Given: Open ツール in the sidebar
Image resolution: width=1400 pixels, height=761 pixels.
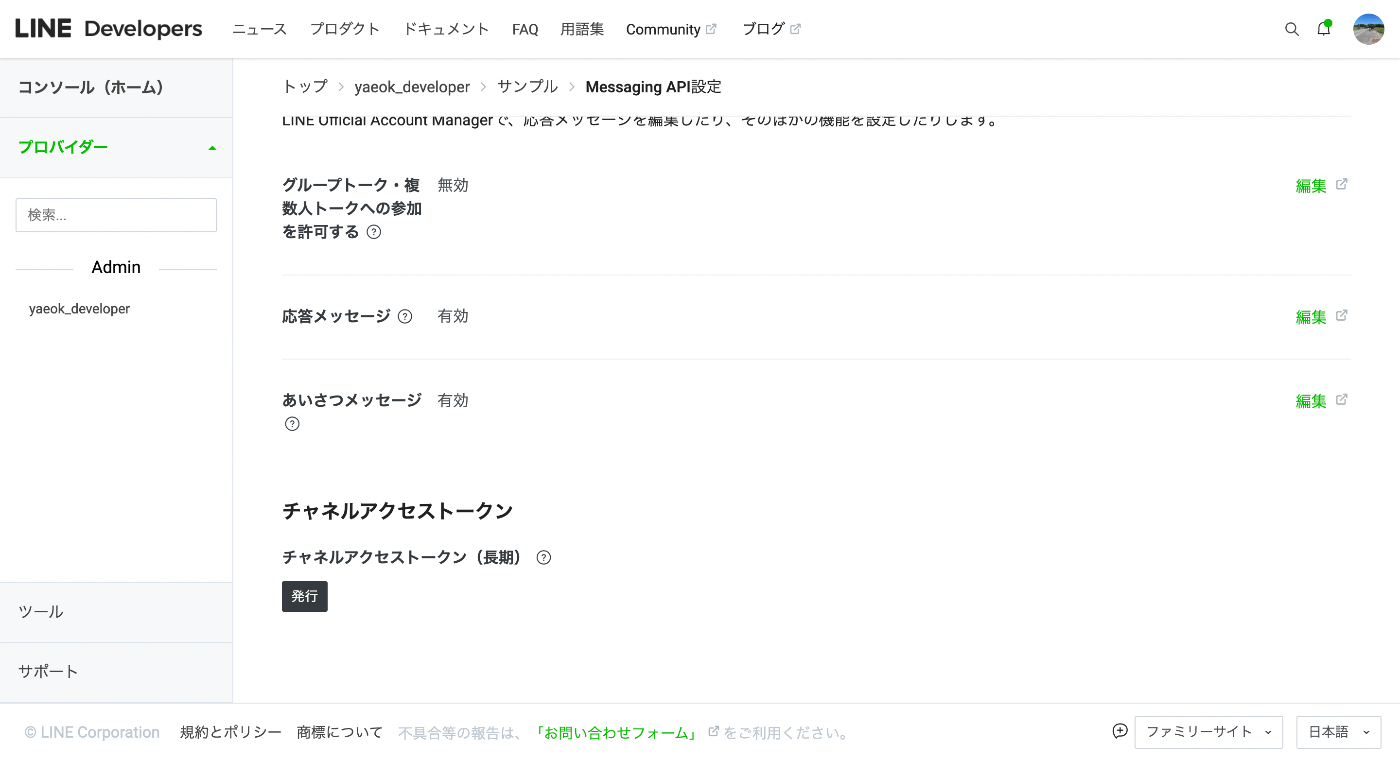Looking at the screenshot, I should point(116,612).
